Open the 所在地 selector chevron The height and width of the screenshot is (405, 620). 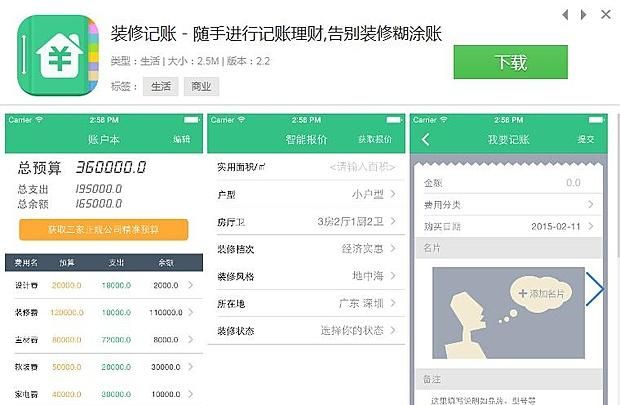[x=393, y=303]
